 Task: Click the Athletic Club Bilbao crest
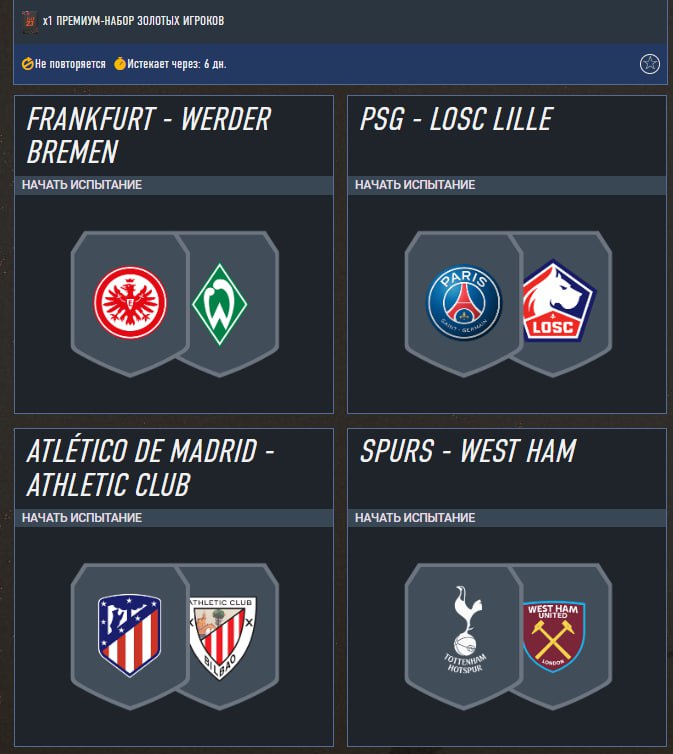pos(222,635)
